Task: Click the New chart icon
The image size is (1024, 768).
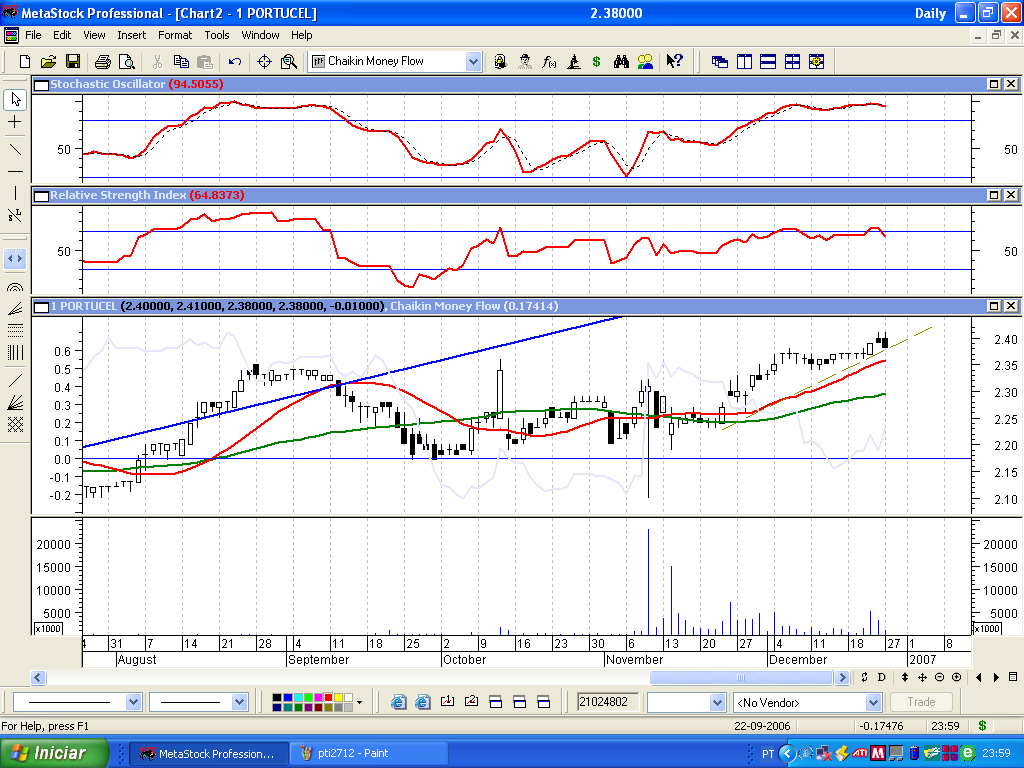Action: (x=25, y=61)
